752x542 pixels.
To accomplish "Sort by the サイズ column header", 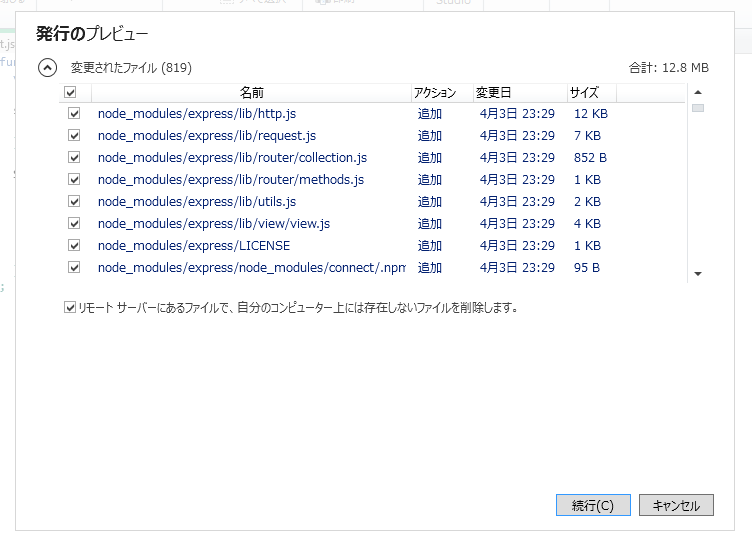I will pos(592,93).
